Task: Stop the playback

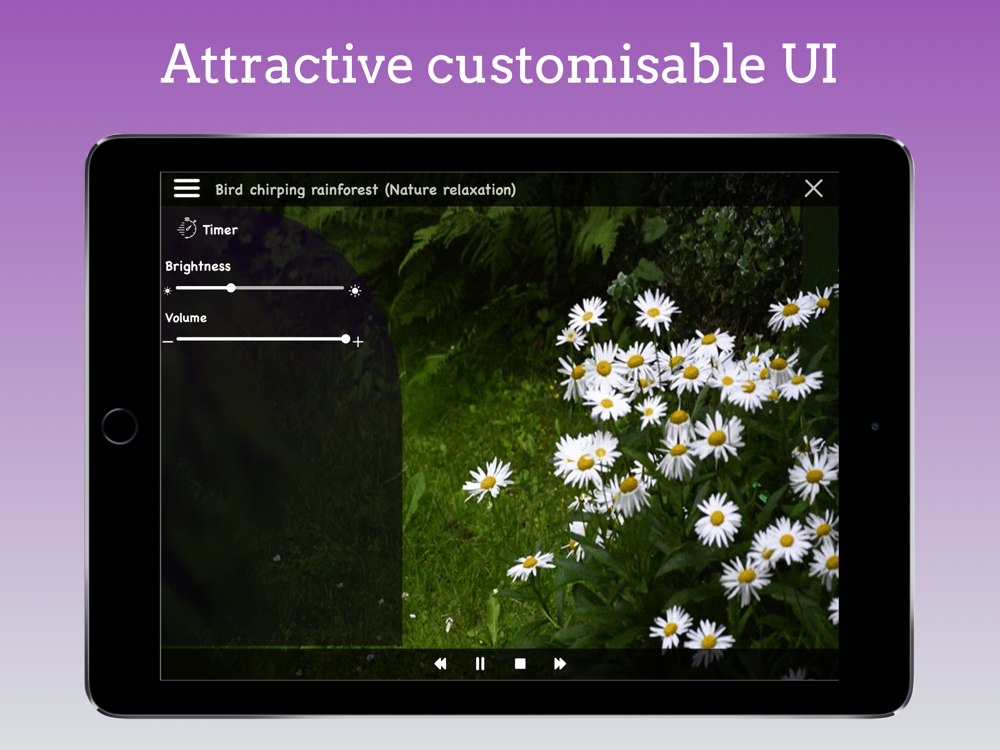Action: pyautogui.click(x=520, y=664)
